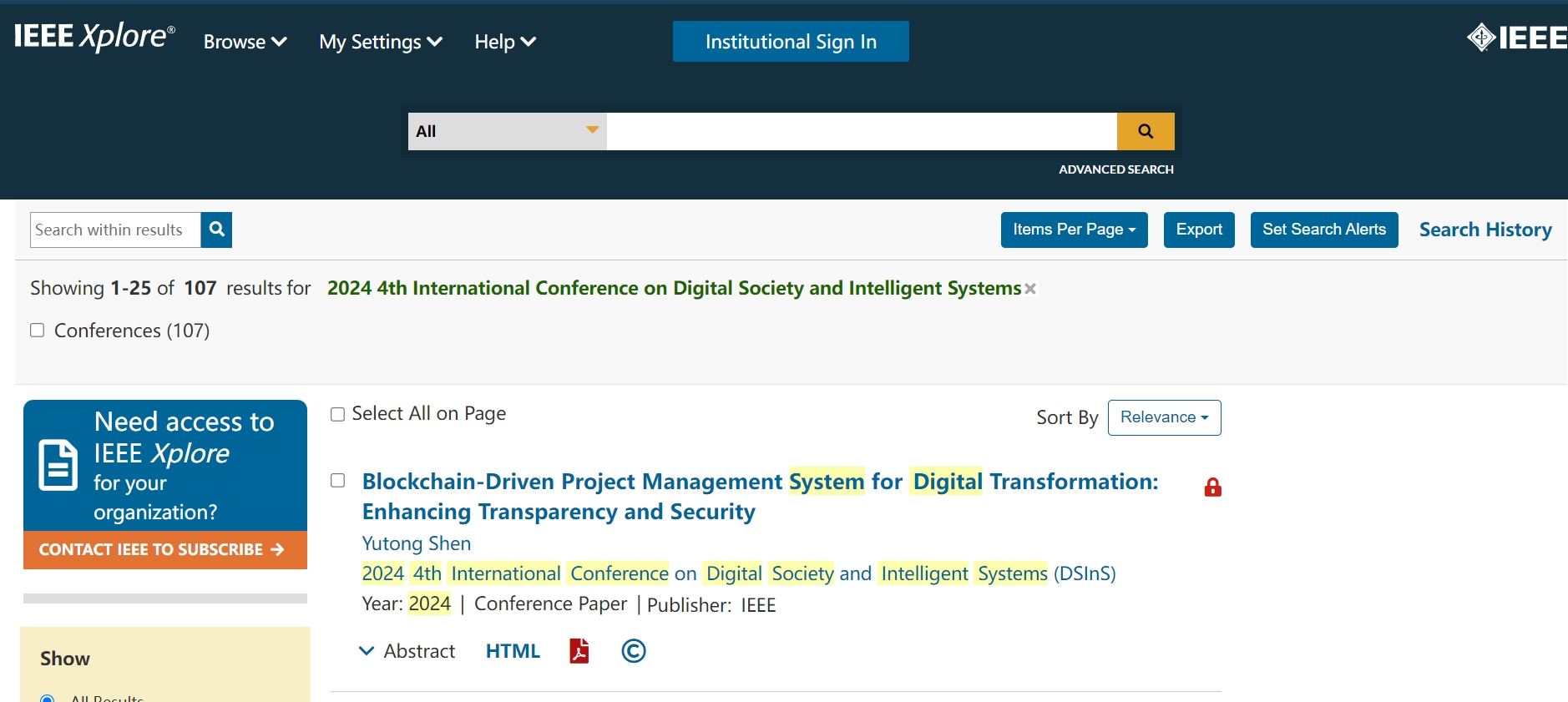
Task: Open the PDF icon for the Blockchain paper
Action: (x=579, y=651)
